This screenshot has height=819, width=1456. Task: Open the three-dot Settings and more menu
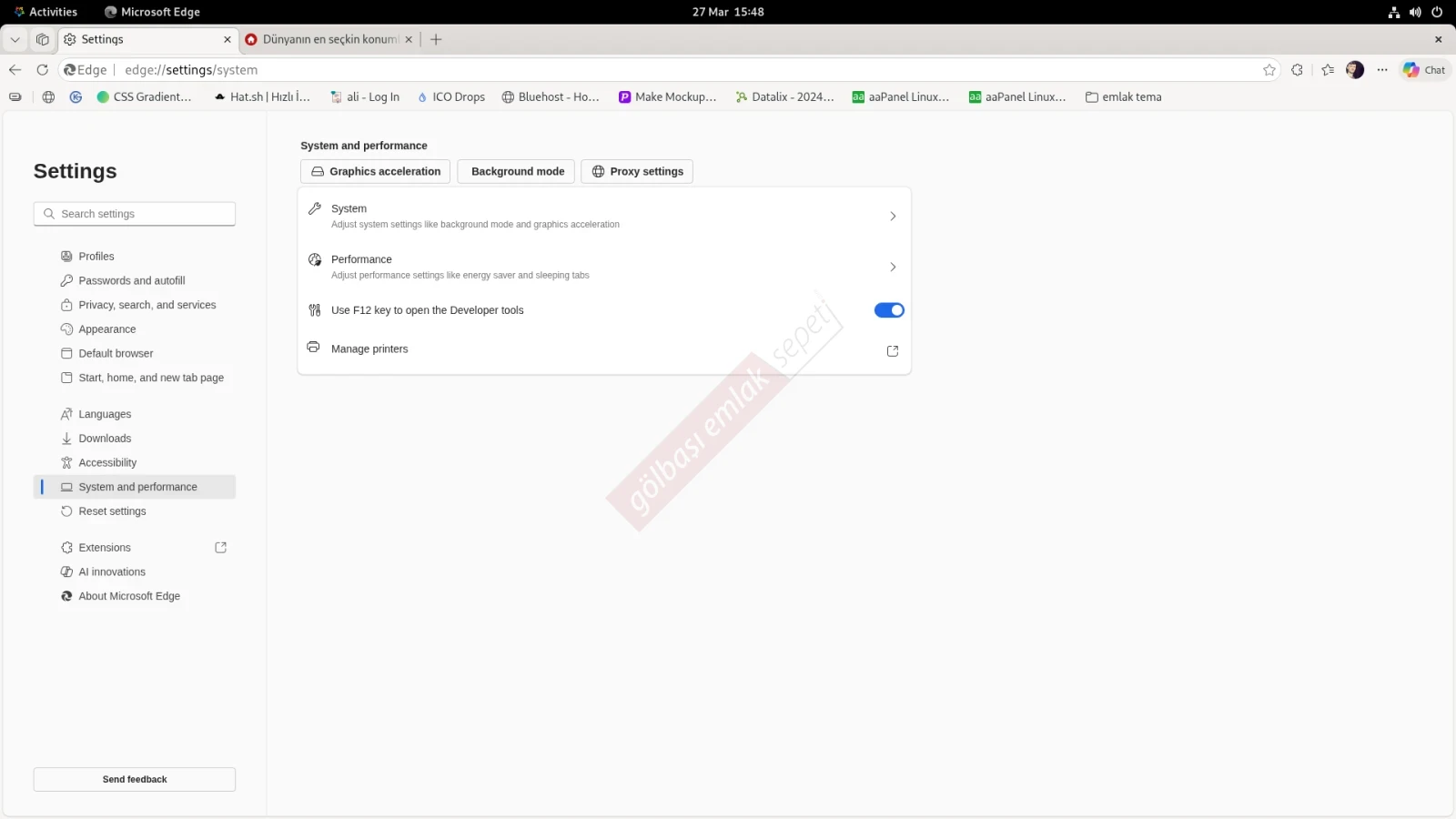(x=1382, y=70)
